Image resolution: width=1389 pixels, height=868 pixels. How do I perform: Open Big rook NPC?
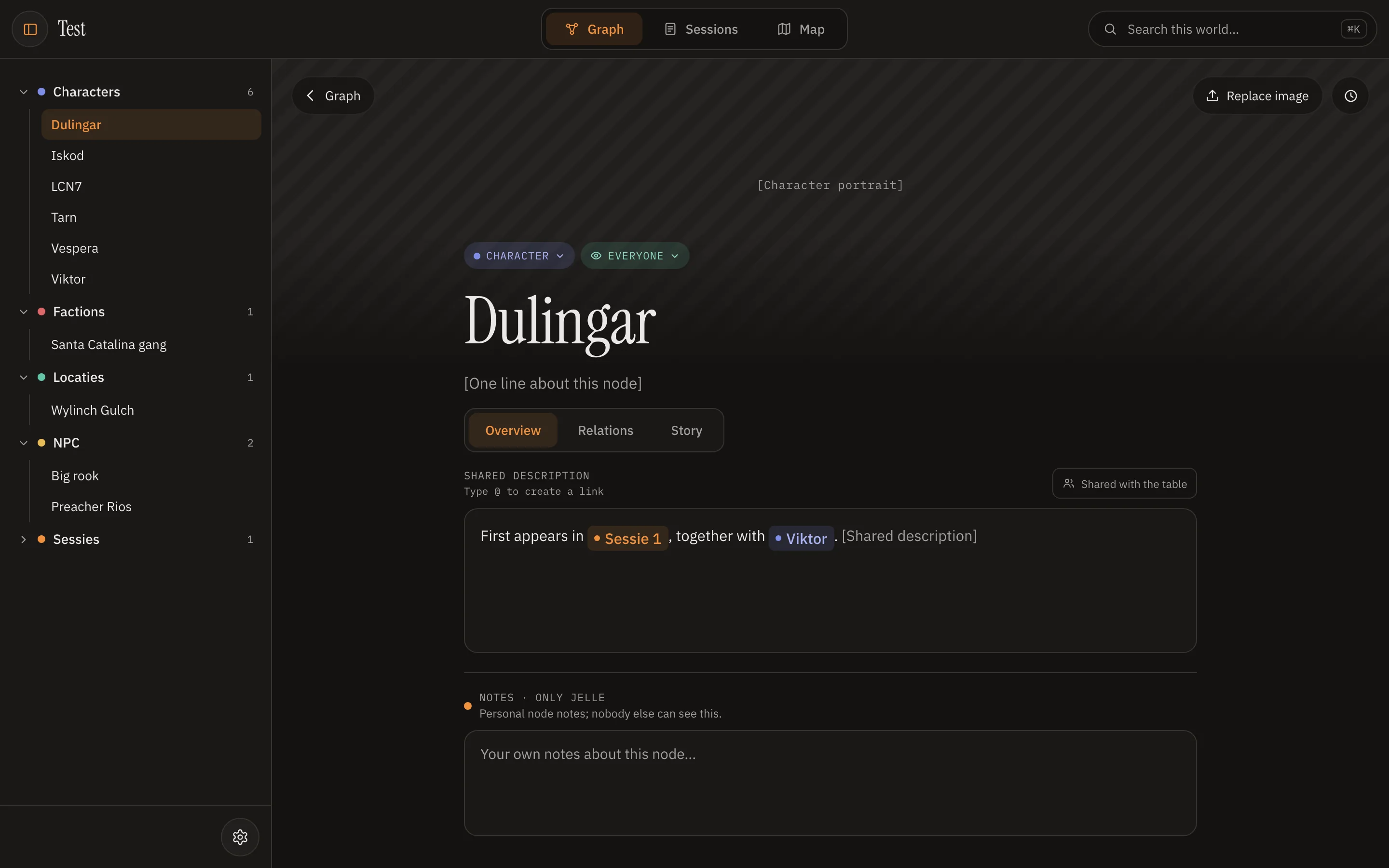(x=151, y=475)
